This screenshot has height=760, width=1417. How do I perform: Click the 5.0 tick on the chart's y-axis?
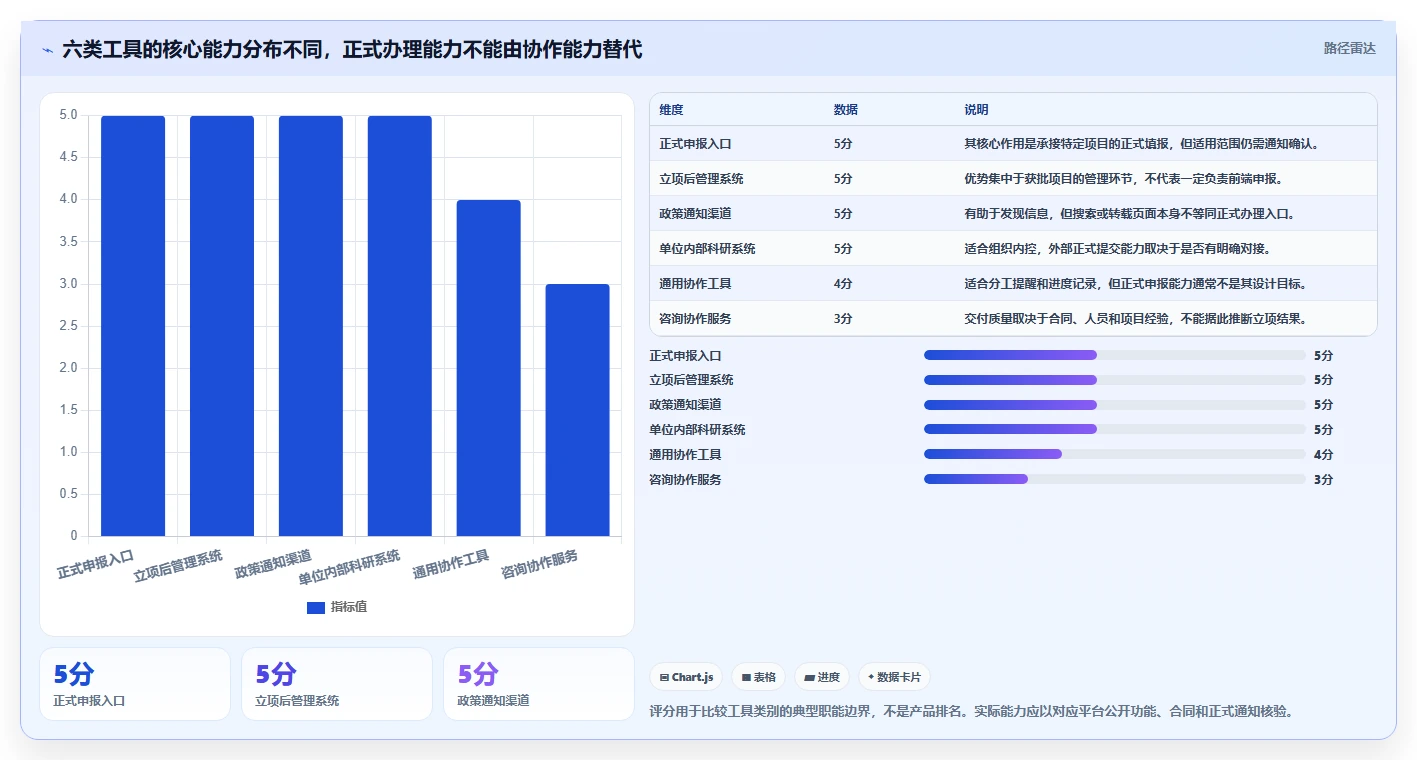(68, 115)
